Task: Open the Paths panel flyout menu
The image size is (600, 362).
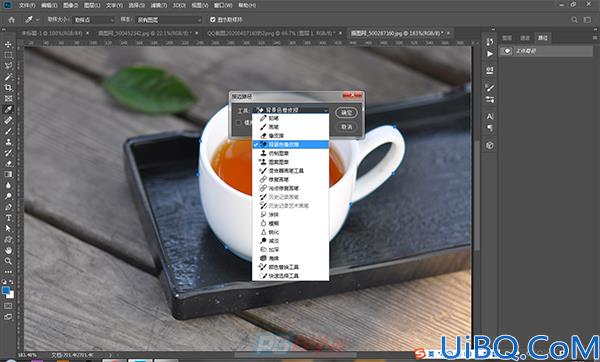Action: (595, 38)
